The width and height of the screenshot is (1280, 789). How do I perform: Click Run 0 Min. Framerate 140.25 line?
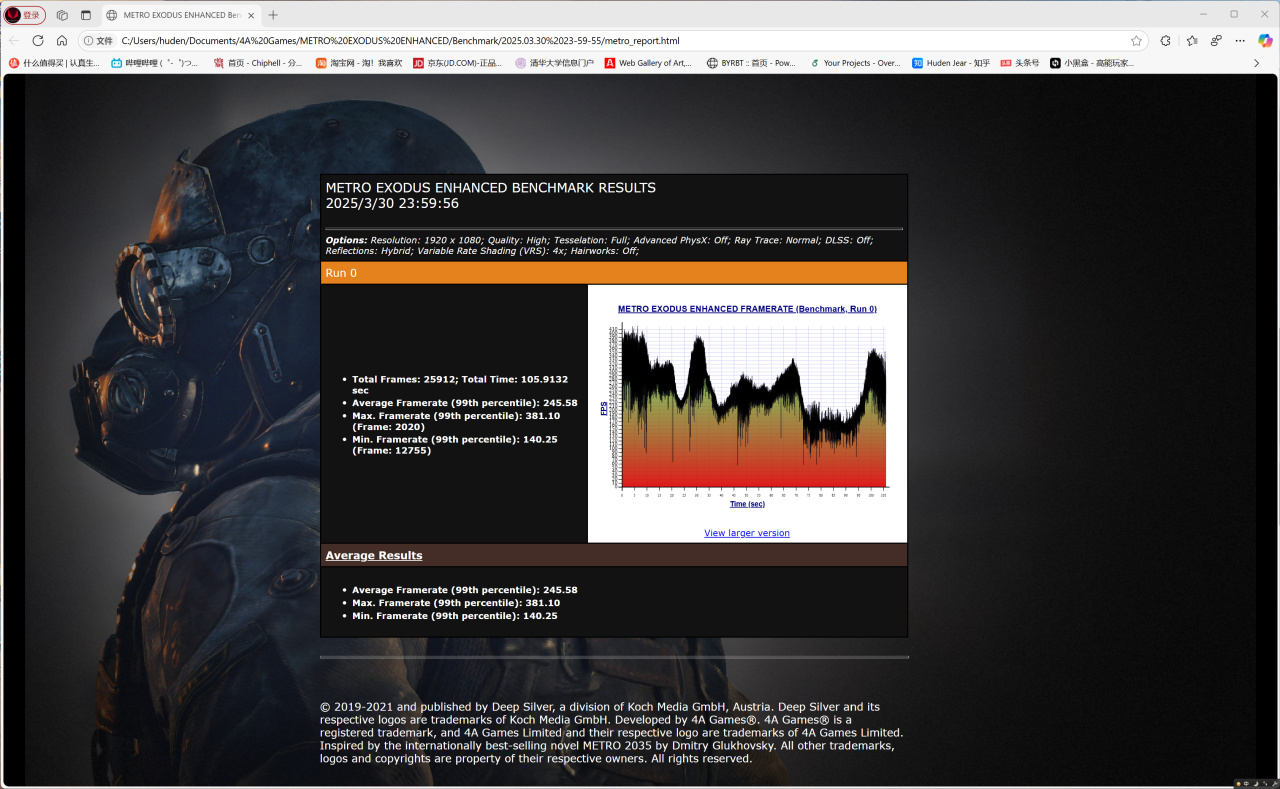pos(455,445)
